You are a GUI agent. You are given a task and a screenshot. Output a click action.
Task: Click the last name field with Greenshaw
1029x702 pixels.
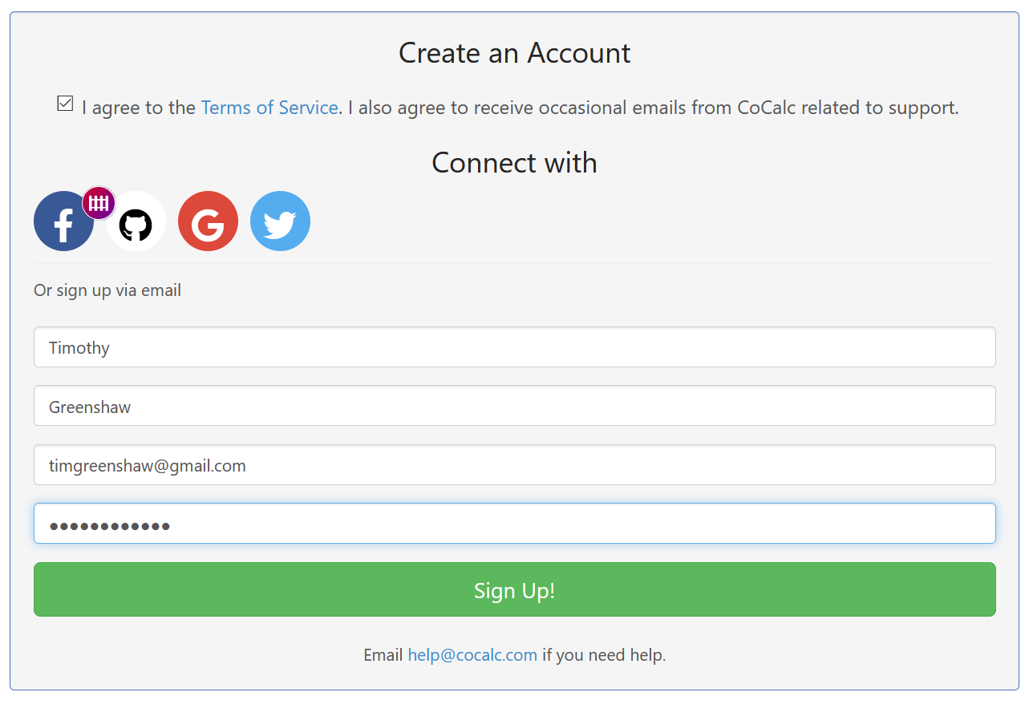tap(514, 406)
